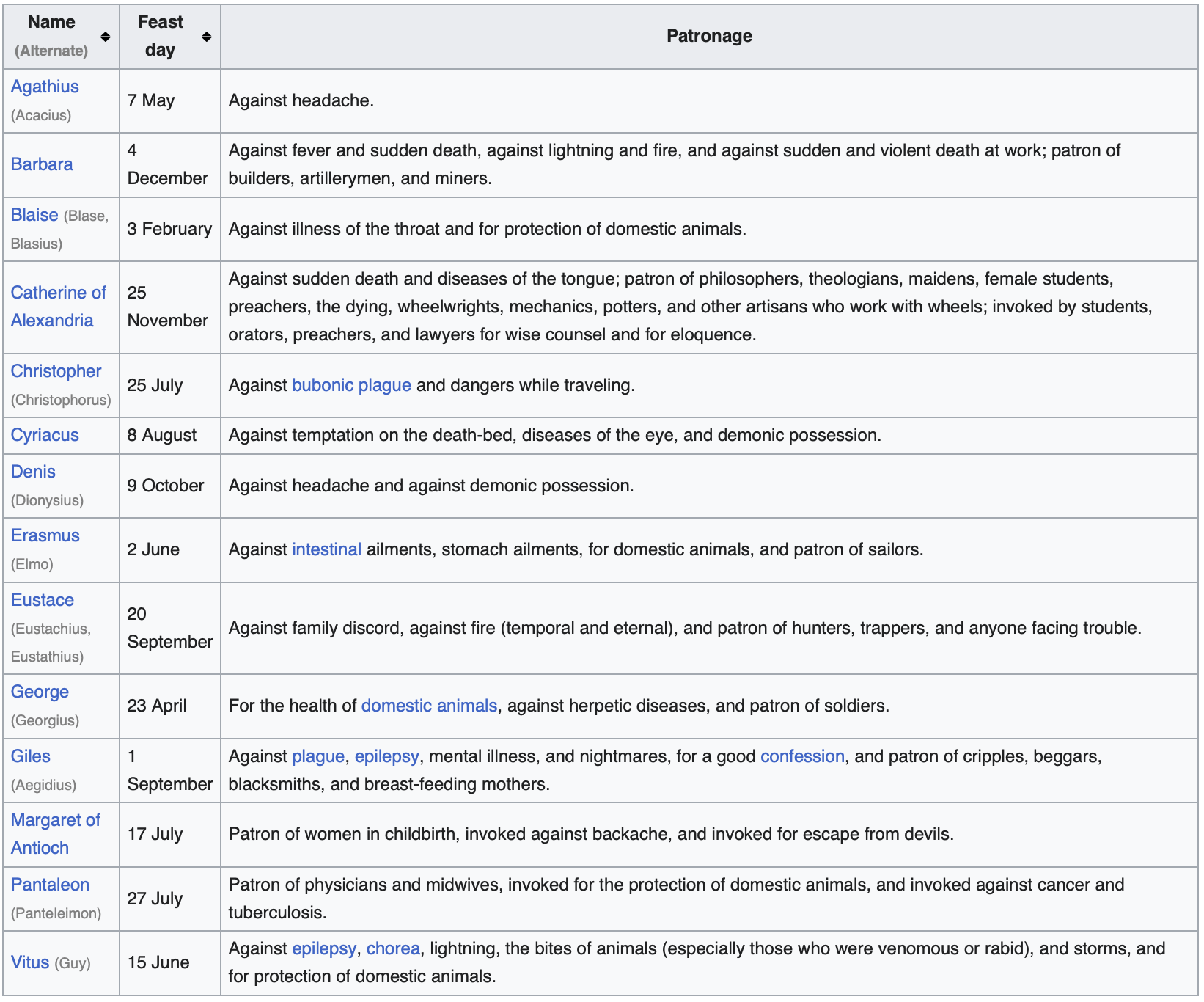Screen dimensions: 1204x1002
Task: Click the George name link
Action: click(40, 692)
